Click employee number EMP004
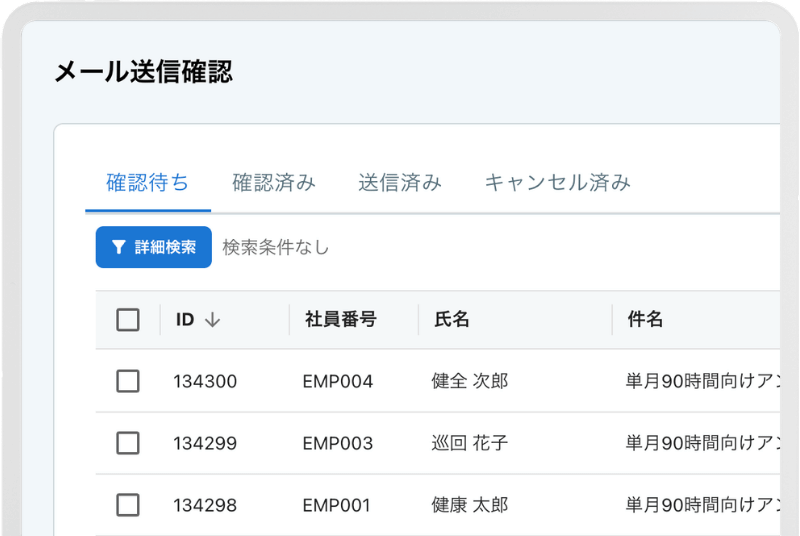 tap(338, 381)
